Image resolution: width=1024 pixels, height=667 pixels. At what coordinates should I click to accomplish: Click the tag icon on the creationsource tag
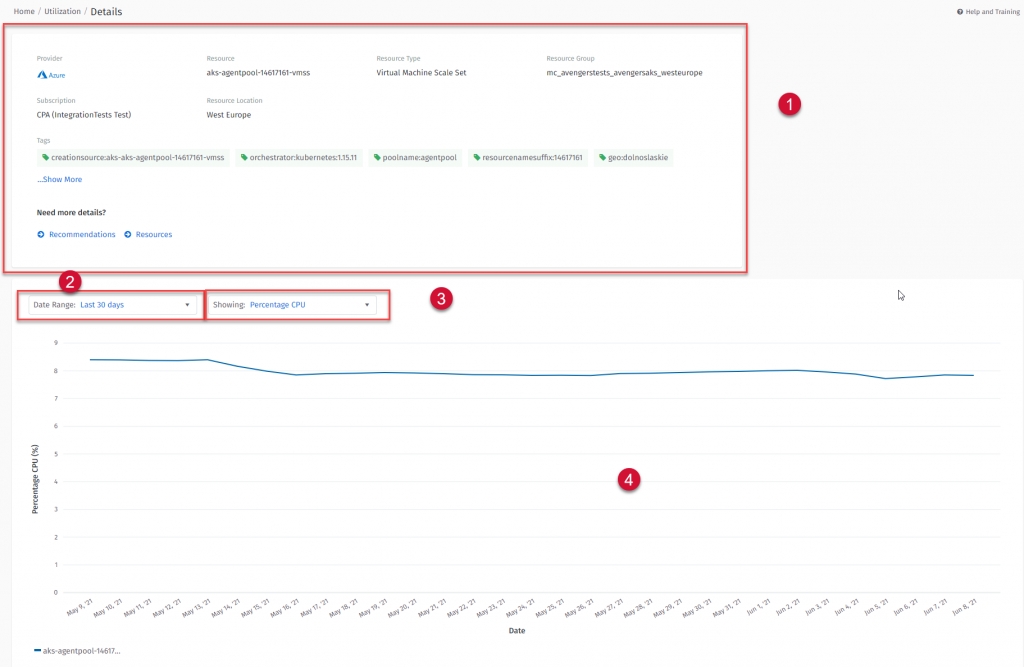pos(45,158)
